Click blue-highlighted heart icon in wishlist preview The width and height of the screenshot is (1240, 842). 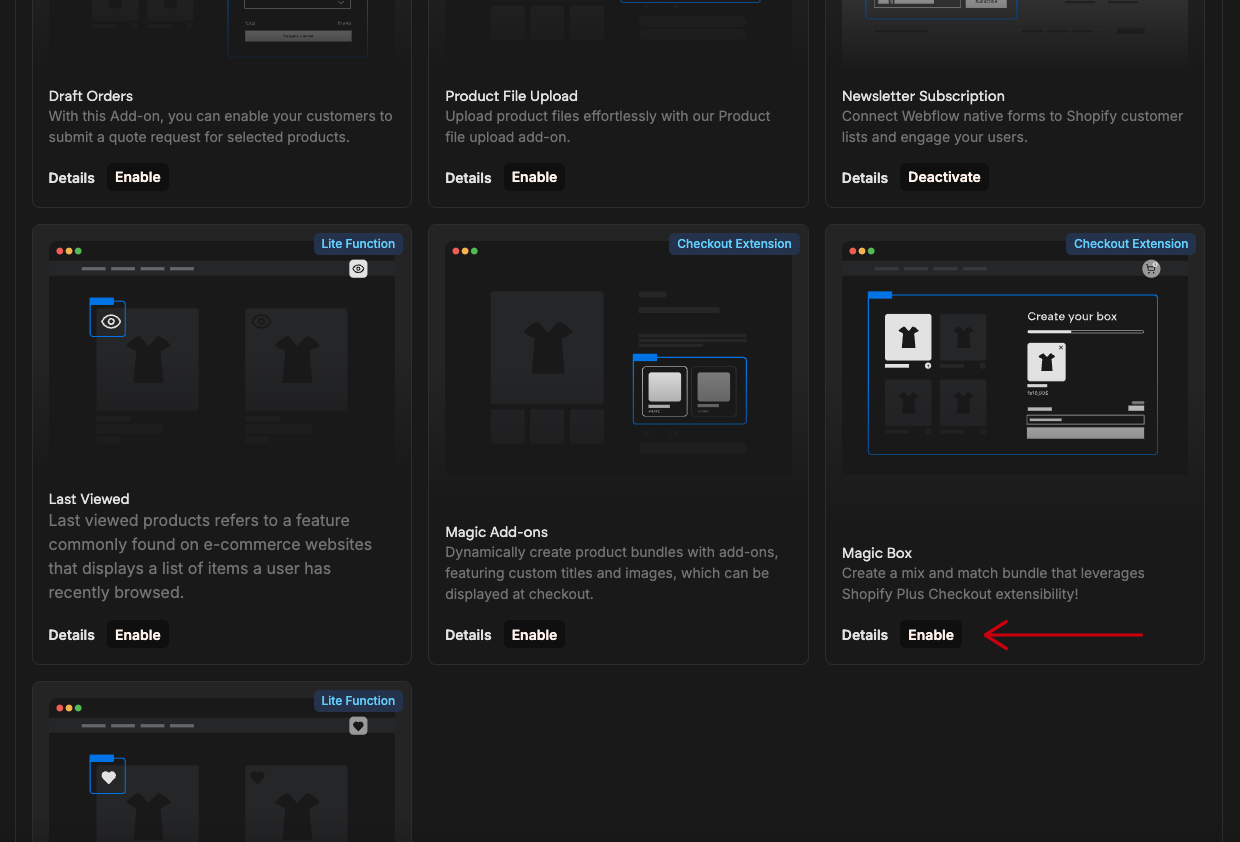click(x=108, y=777)
